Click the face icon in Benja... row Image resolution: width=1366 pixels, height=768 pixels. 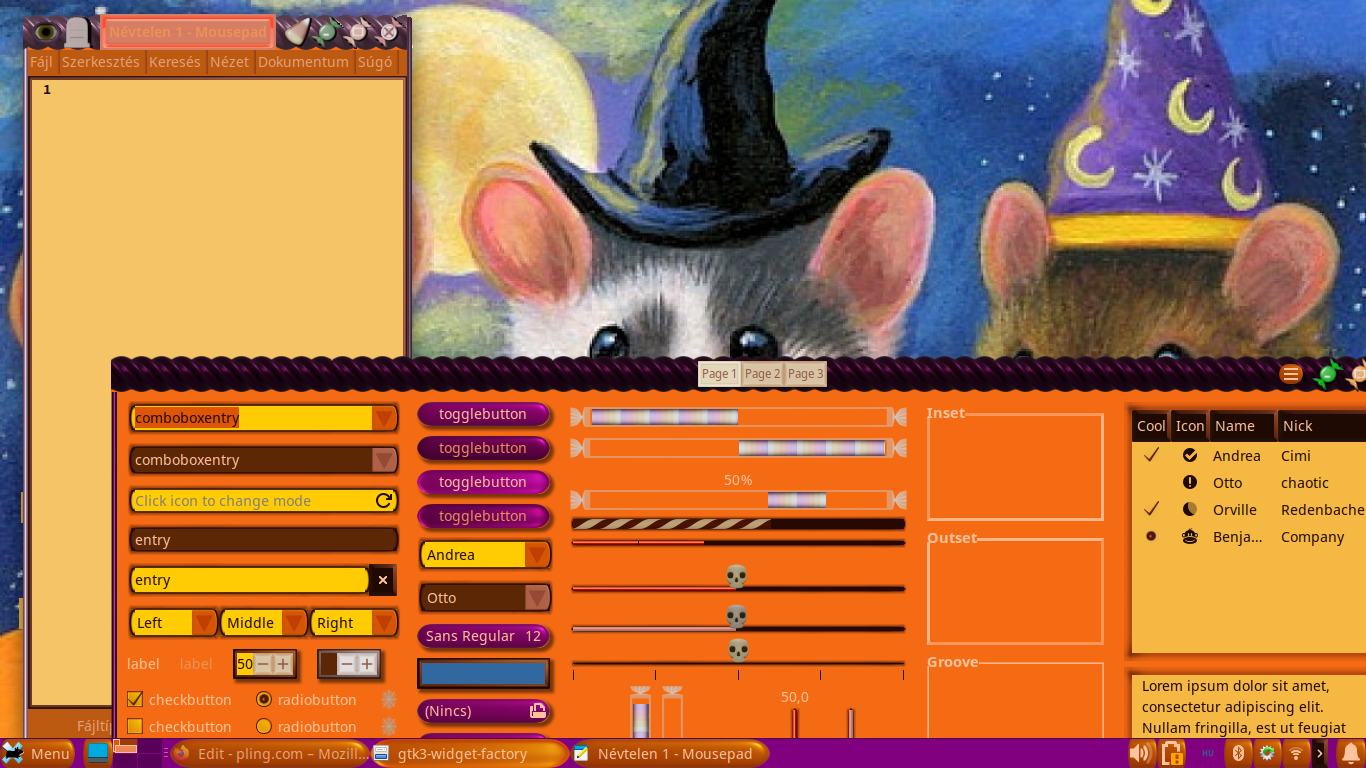point(1190,537)
